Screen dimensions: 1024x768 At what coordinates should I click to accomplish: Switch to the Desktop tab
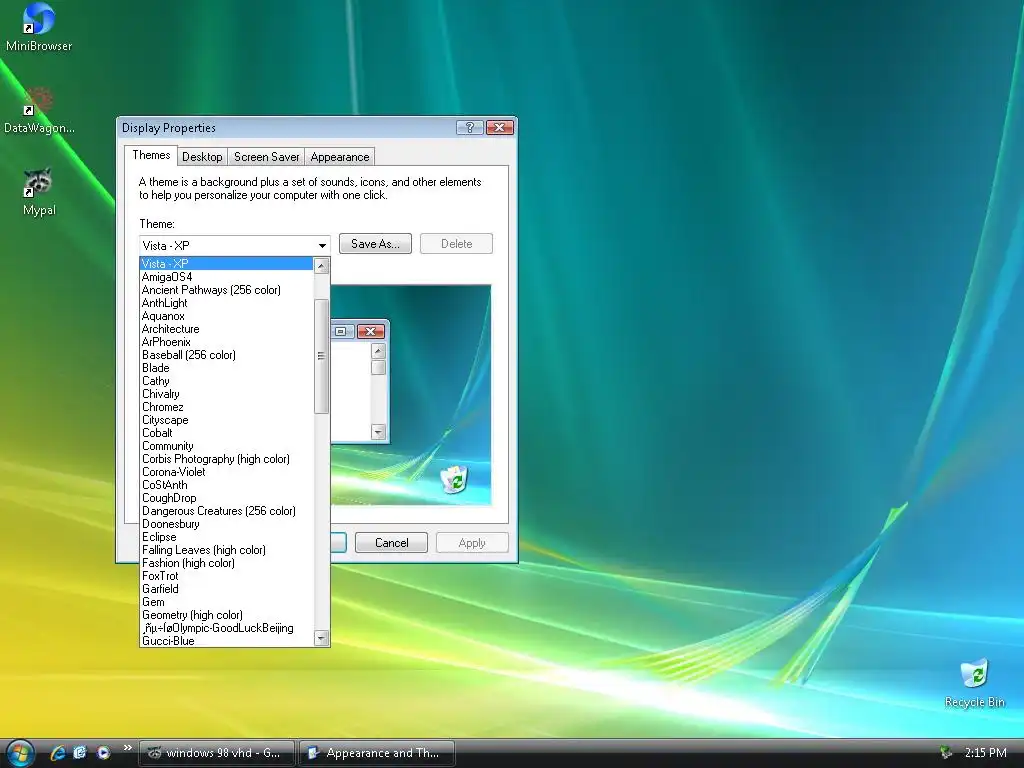pos(202,157)
